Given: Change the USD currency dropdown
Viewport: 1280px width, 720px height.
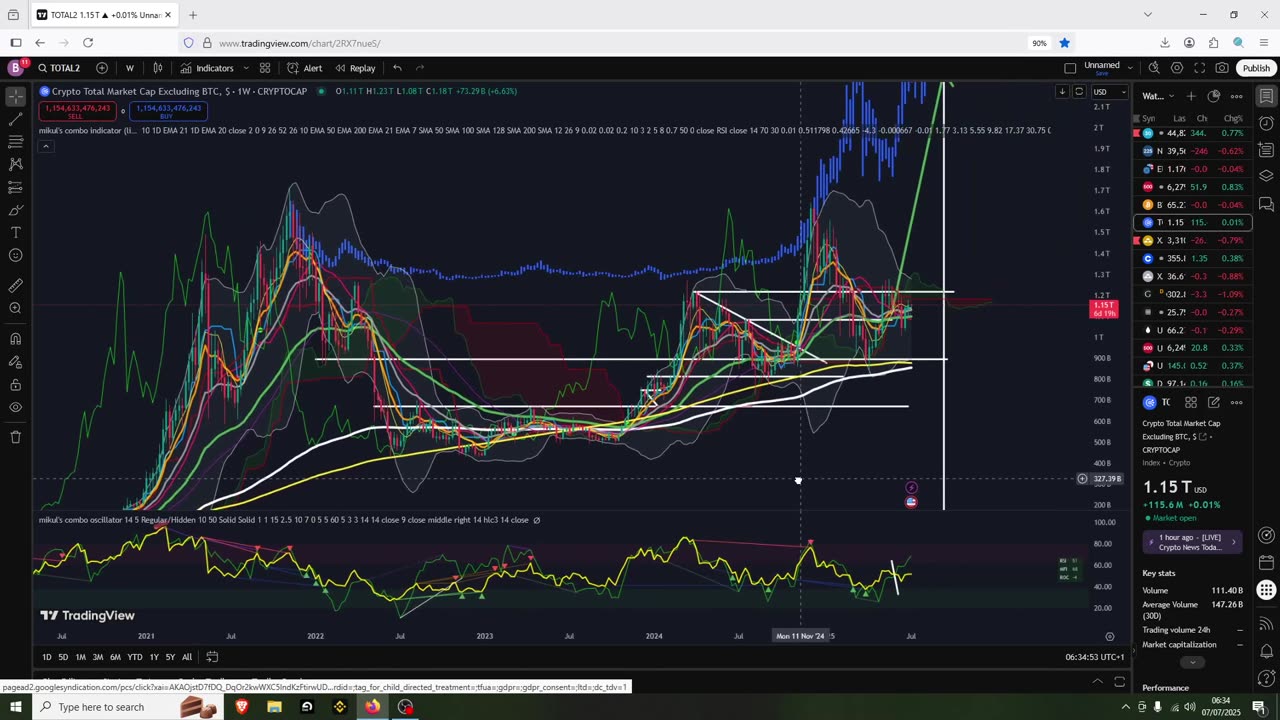Looking at the screenshot, I should (x=1109, y=92).
